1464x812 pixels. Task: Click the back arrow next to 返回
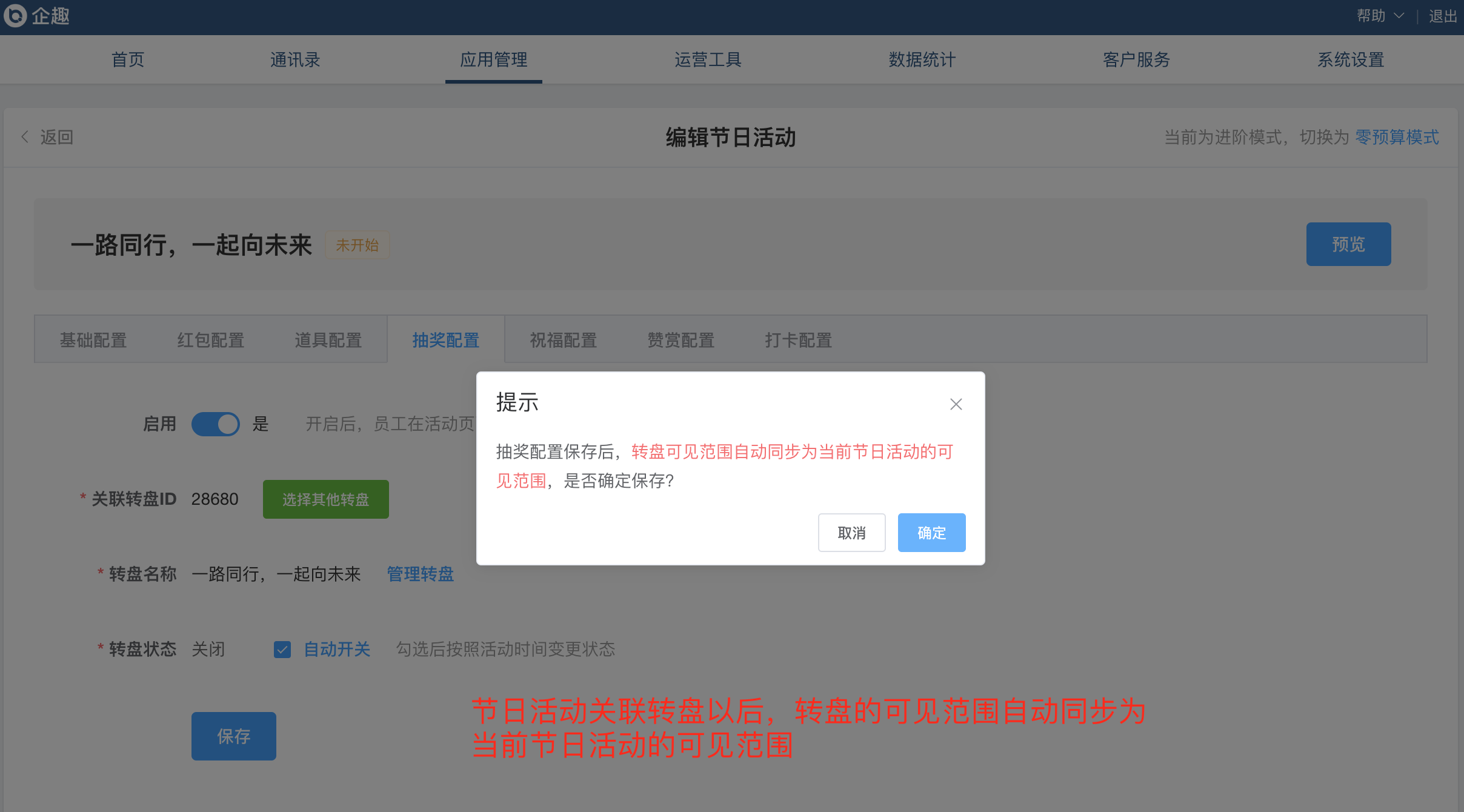pyautogui.click(x=25, y=137)
